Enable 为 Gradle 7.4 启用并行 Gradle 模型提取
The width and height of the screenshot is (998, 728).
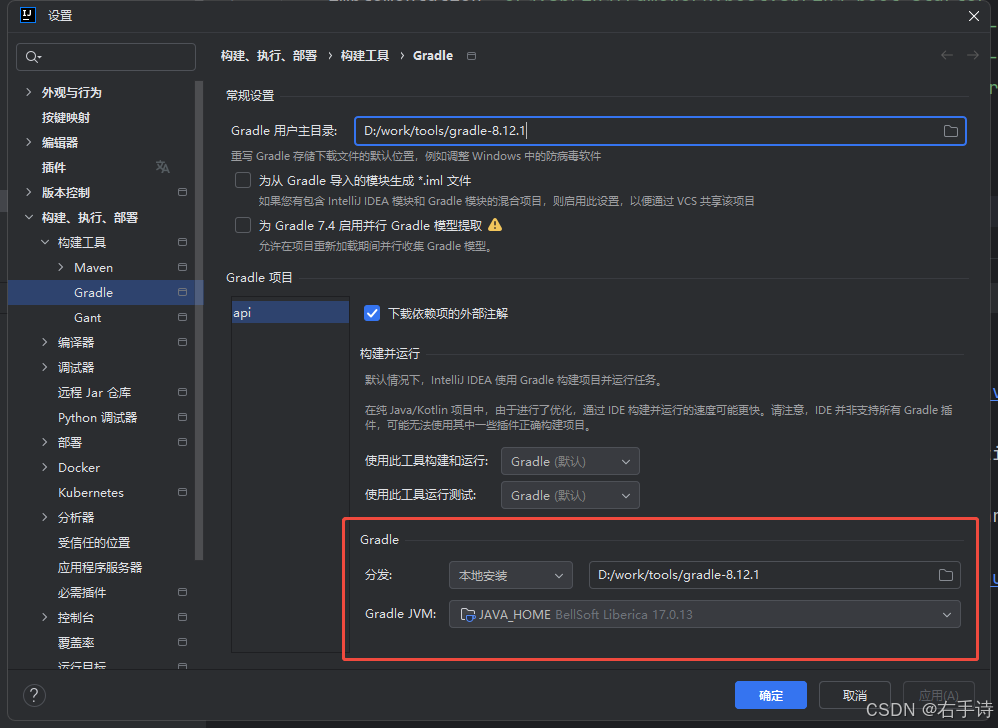242,225
